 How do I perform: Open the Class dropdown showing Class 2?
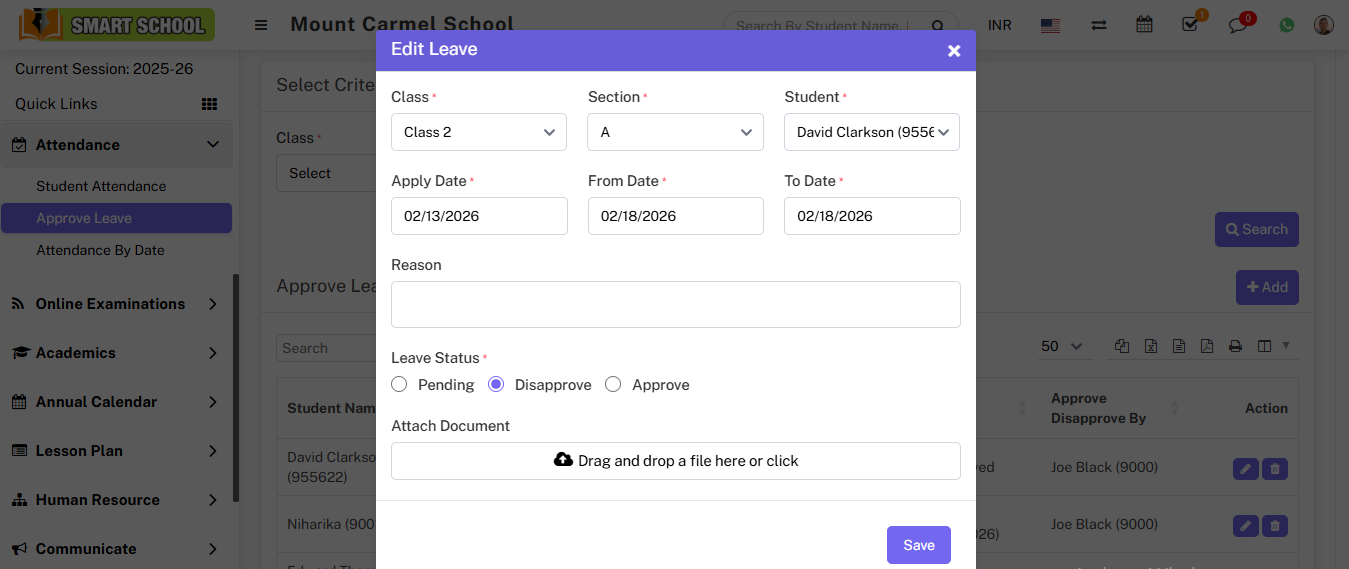click(479, 132)
